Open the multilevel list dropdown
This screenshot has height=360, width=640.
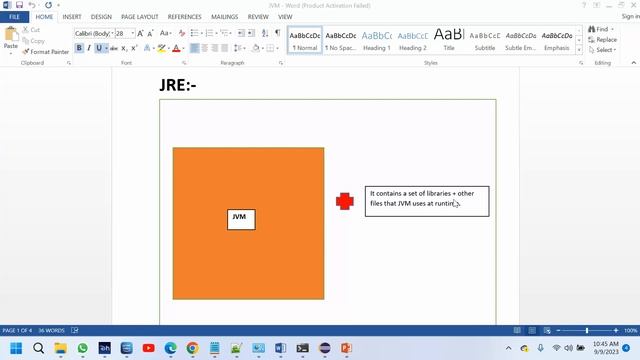(x=231, y=33)
